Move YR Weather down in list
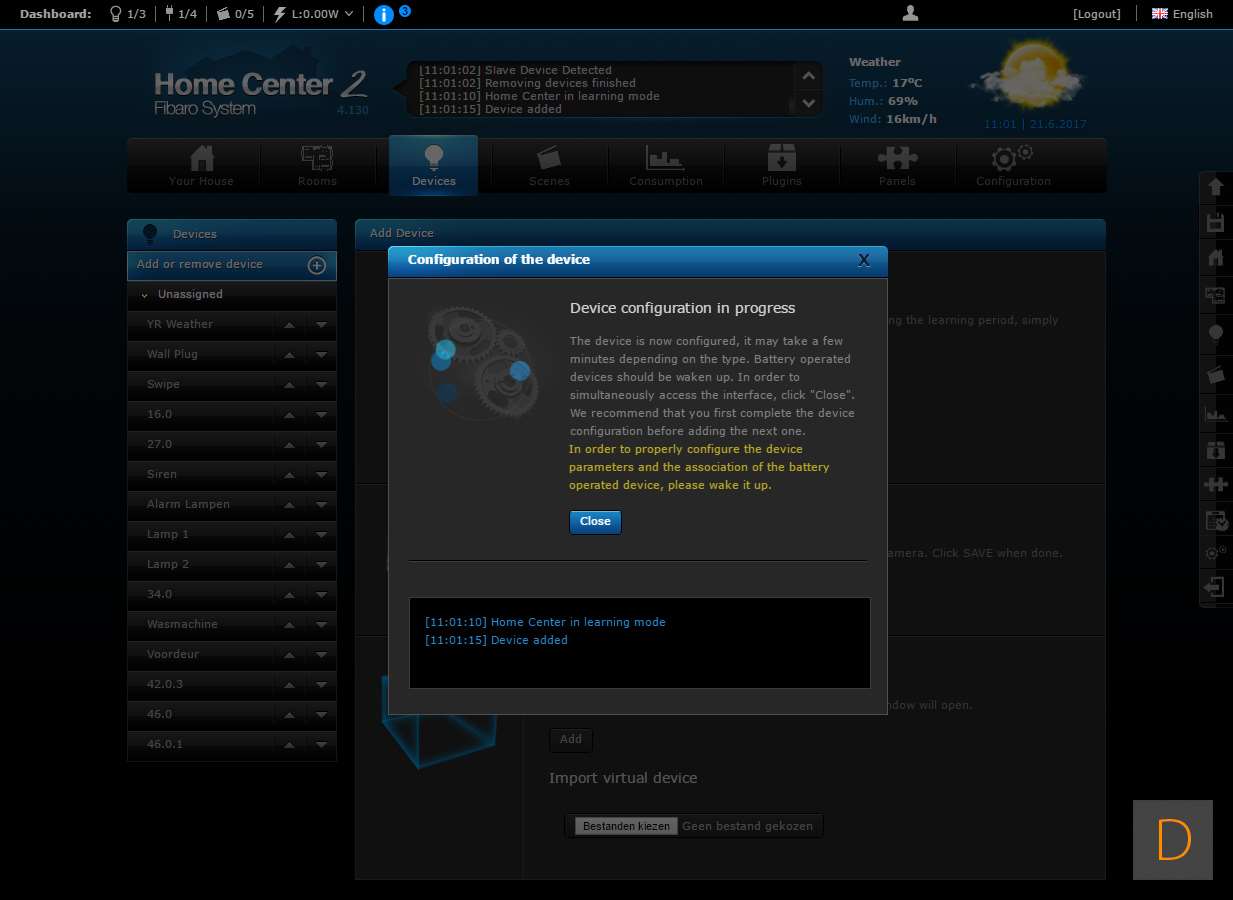 pos(321,325)
